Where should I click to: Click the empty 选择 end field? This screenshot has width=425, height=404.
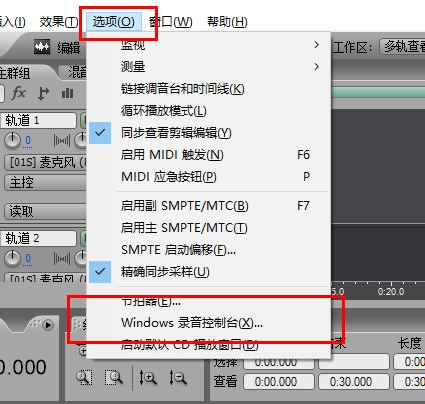[x=354, y=362]
